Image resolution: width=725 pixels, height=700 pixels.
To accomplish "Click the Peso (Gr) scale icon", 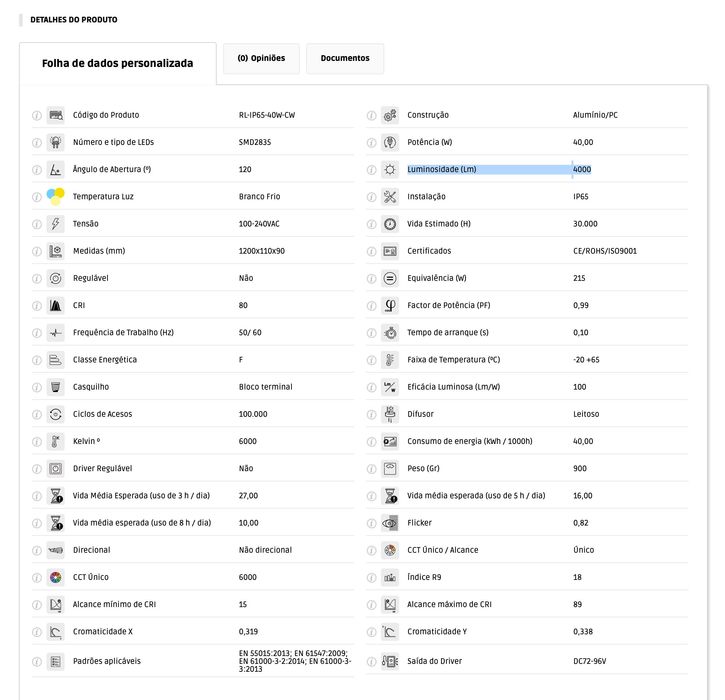I will point(390,469).
